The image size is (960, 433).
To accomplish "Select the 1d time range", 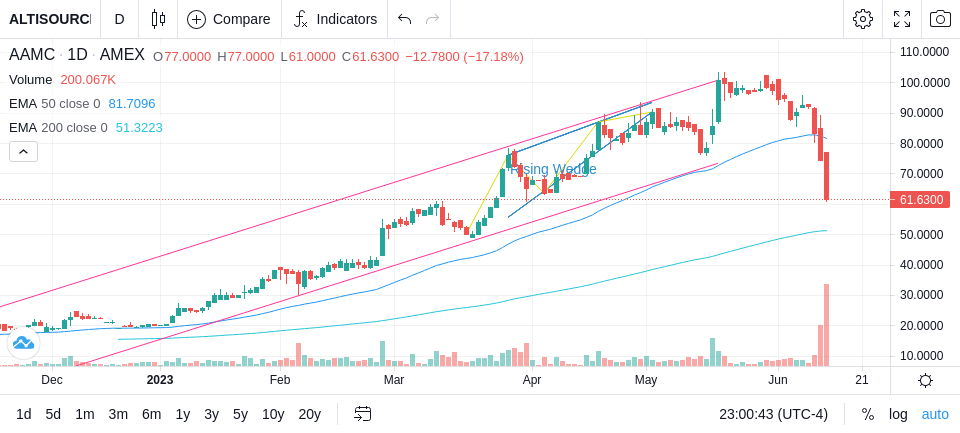I will [x=23, y=414].
